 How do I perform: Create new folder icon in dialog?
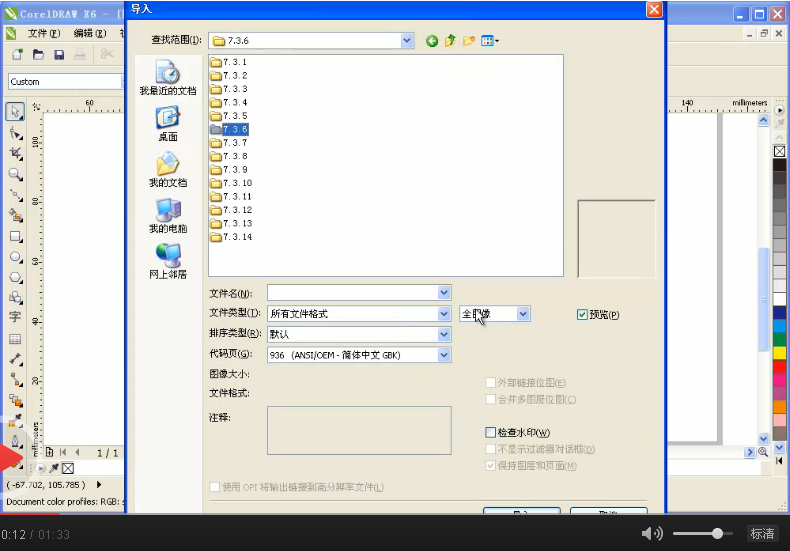pyautogui.click(x=469, y=41)
